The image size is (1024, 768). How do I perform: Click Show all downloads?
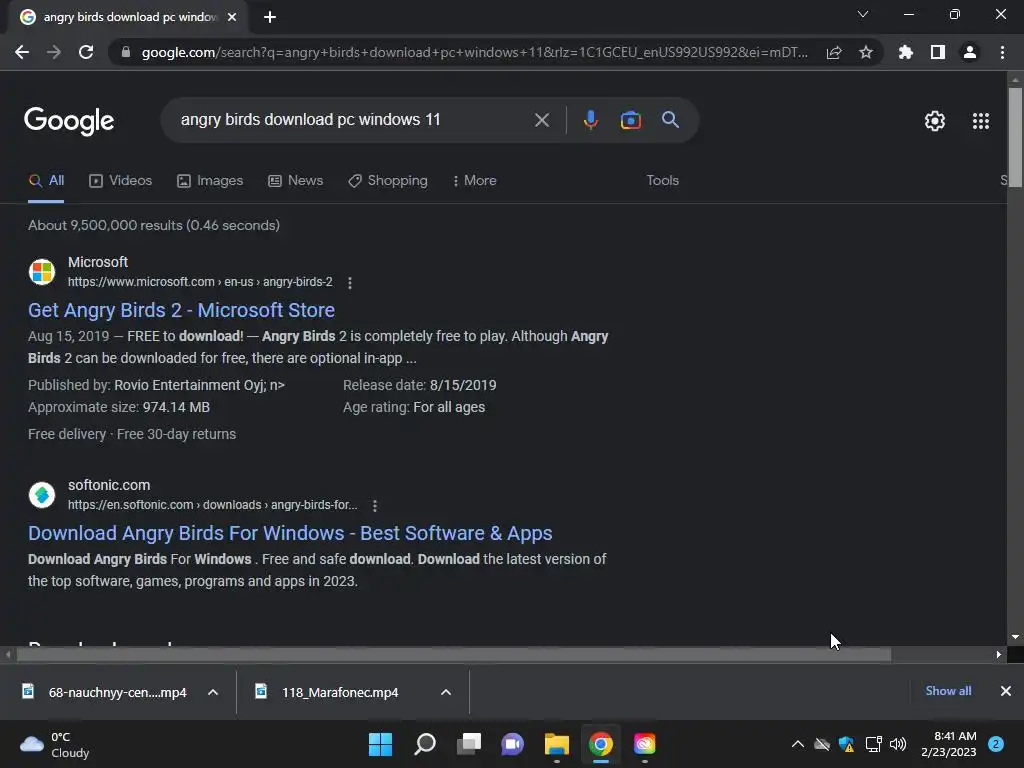[948, 691]
